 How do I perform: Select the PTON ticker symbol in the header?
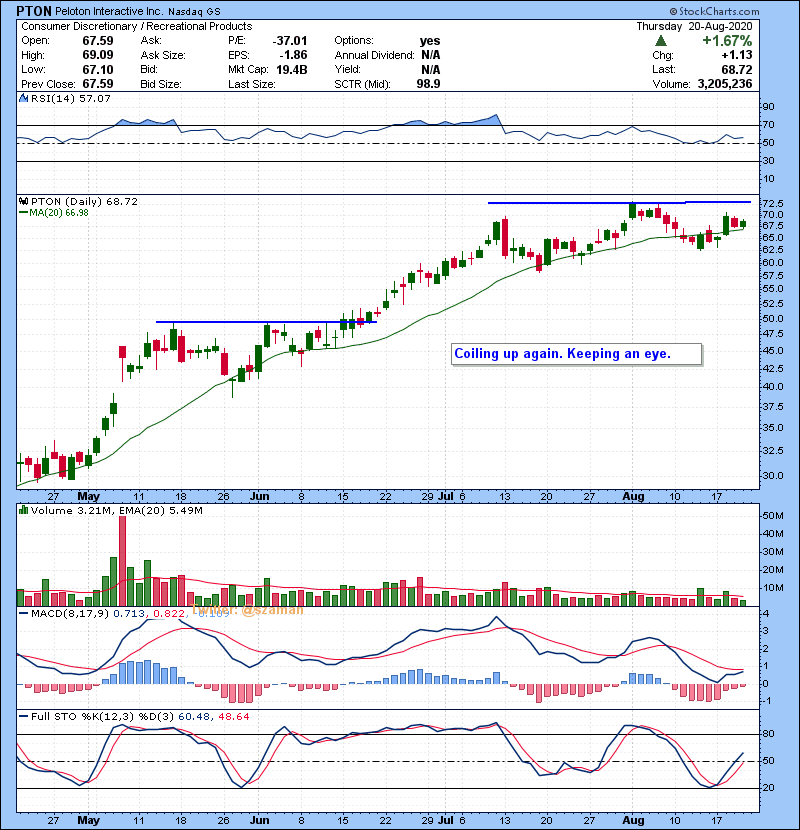(x=34, y=11)
